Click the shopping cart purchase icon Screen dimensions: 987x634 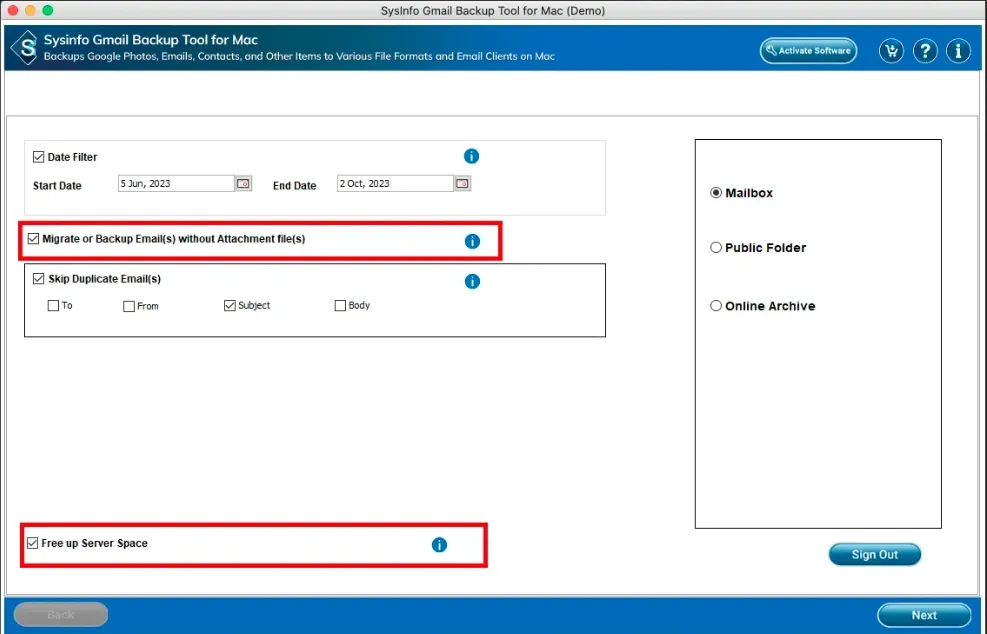891,51
